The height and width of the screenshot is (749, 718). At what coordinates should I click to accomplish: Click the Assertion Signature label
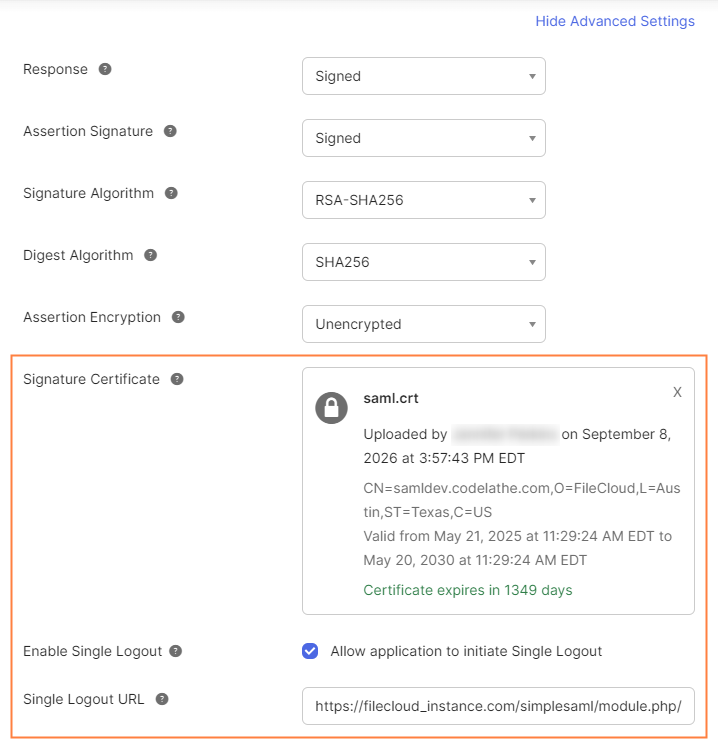point(88,131)
